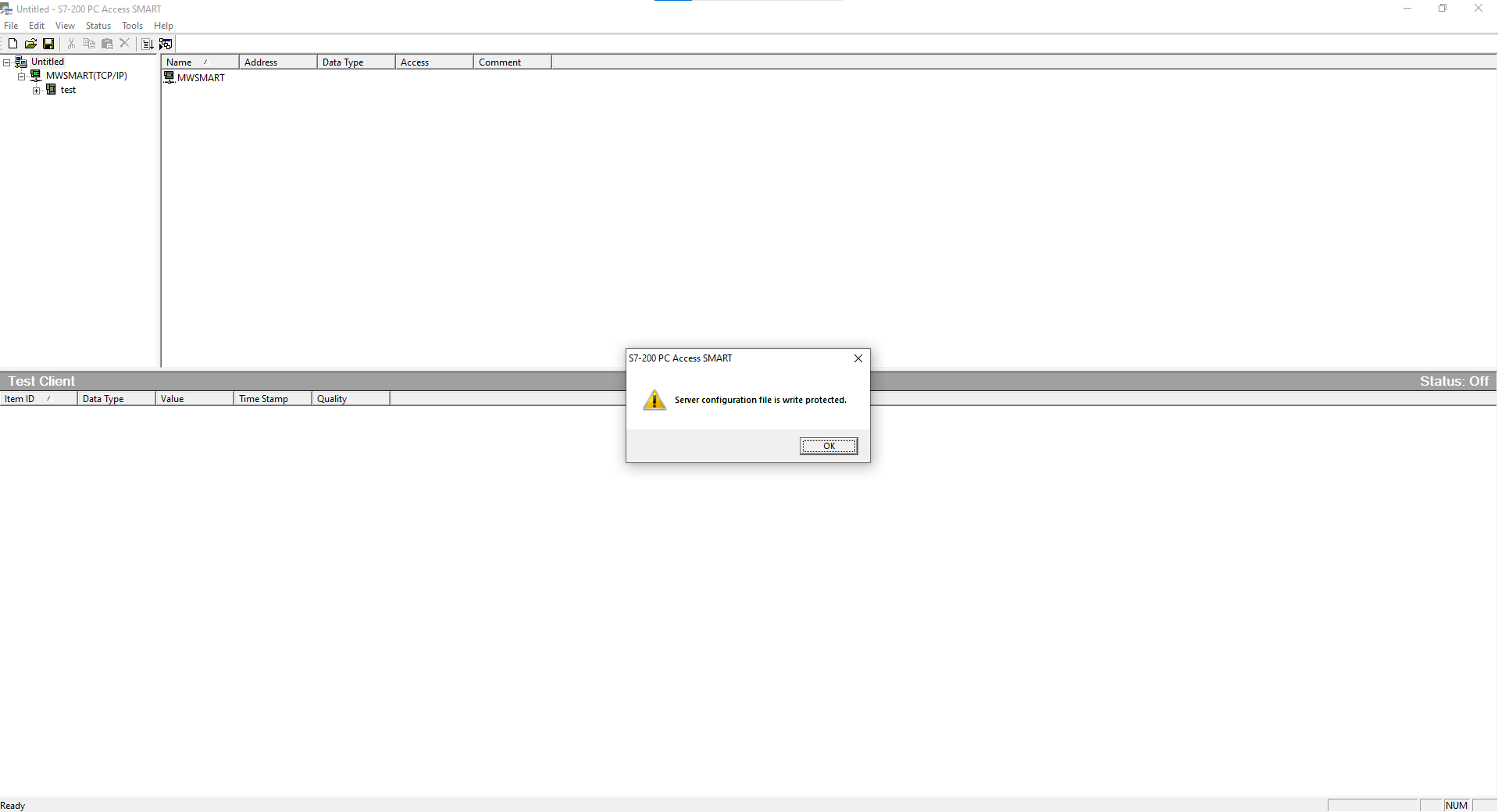Save with the floppy disk icon

48,44
